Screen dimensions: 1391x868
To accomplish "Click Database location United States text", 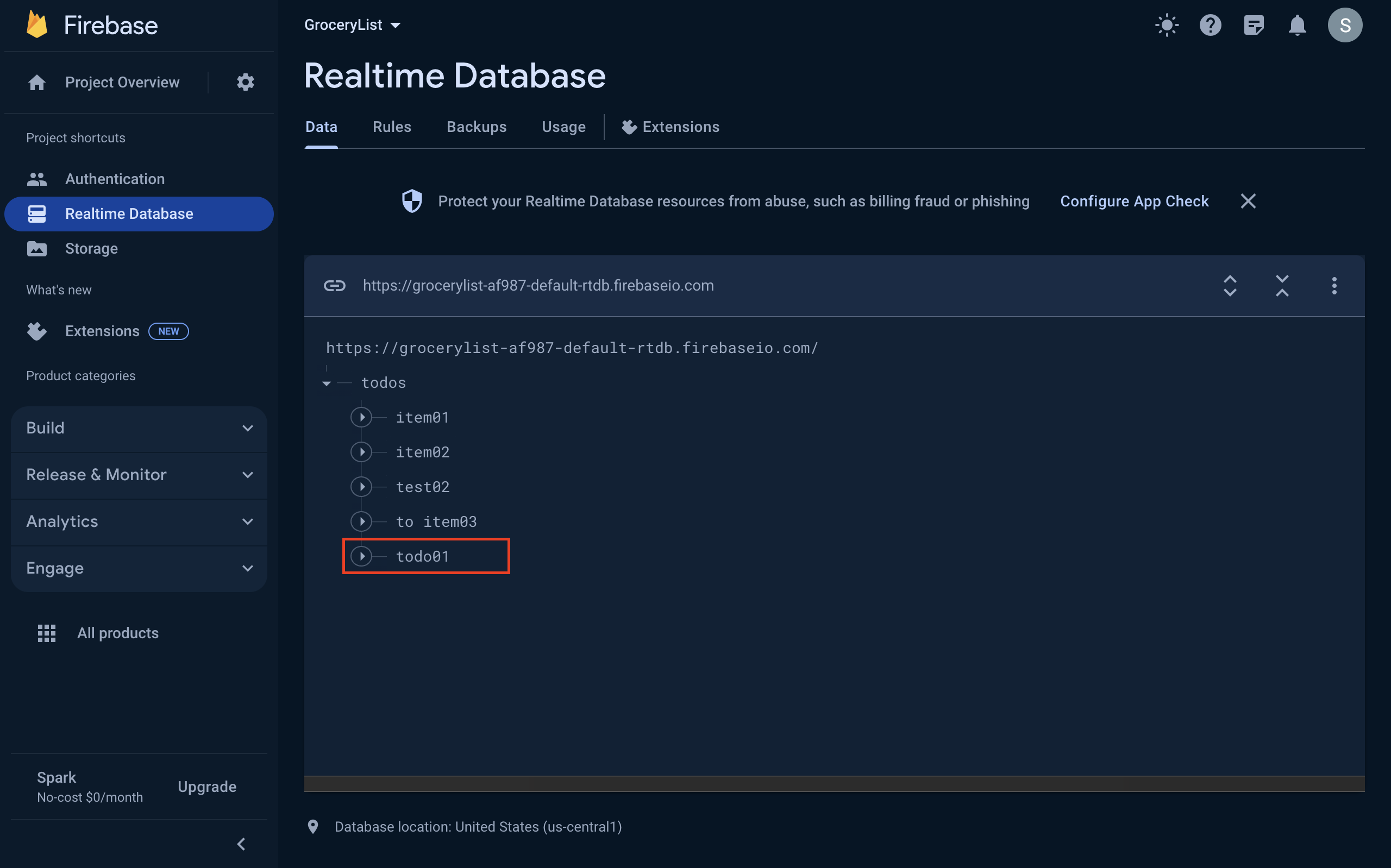I will point(478,827).
